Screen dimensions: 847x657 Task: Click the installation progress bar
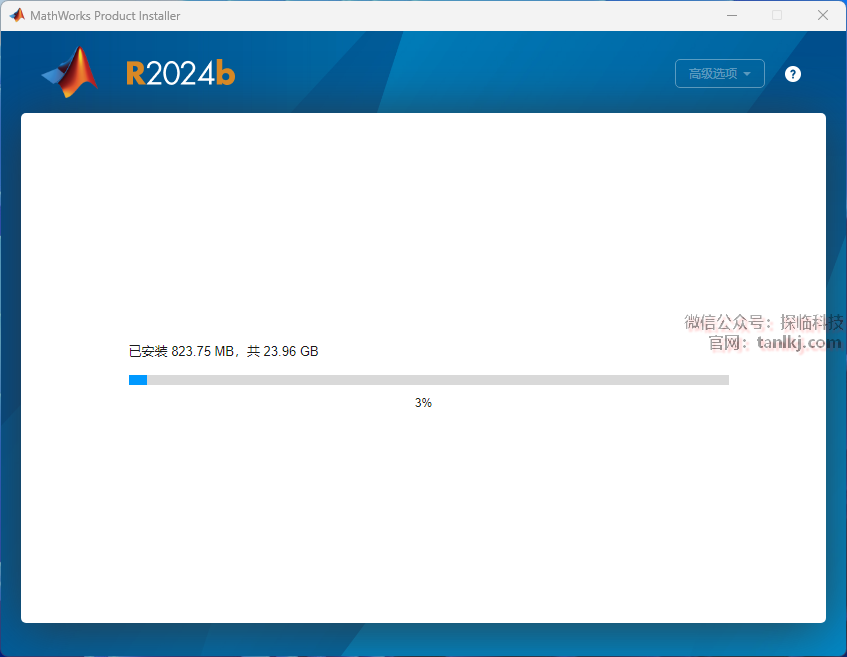(428, 380)
